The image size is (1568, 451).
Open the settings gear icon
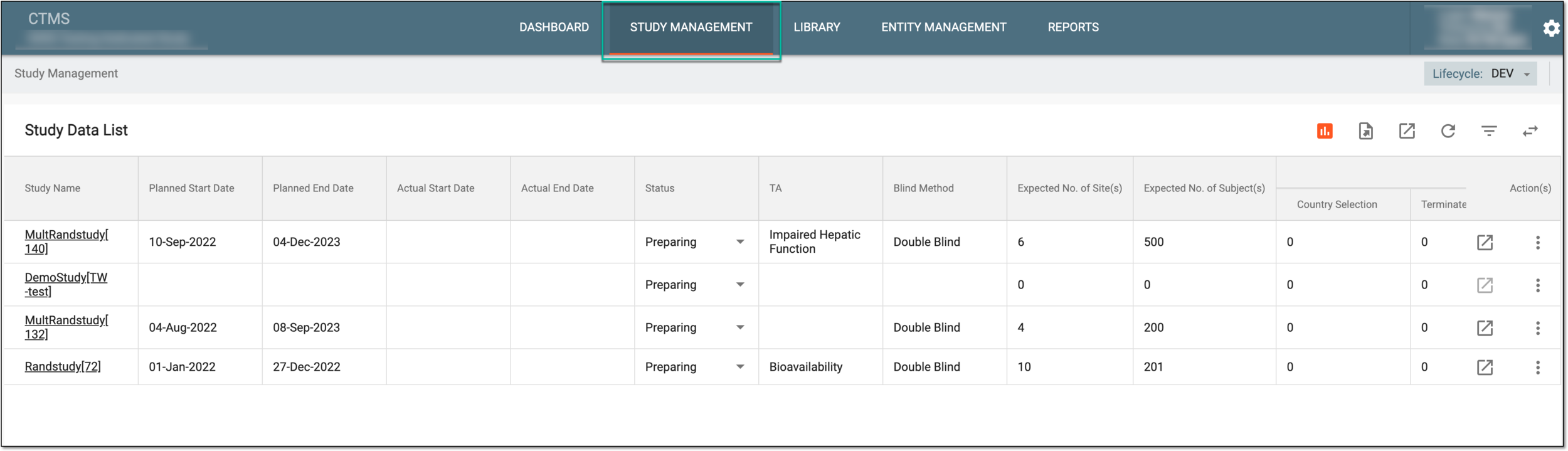pos(1551,28)
